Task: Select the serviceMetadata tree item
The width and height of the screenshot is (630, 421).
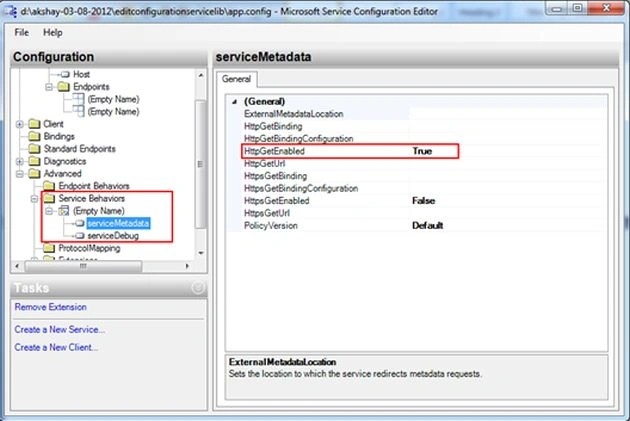Action: [x=119, y=223]
